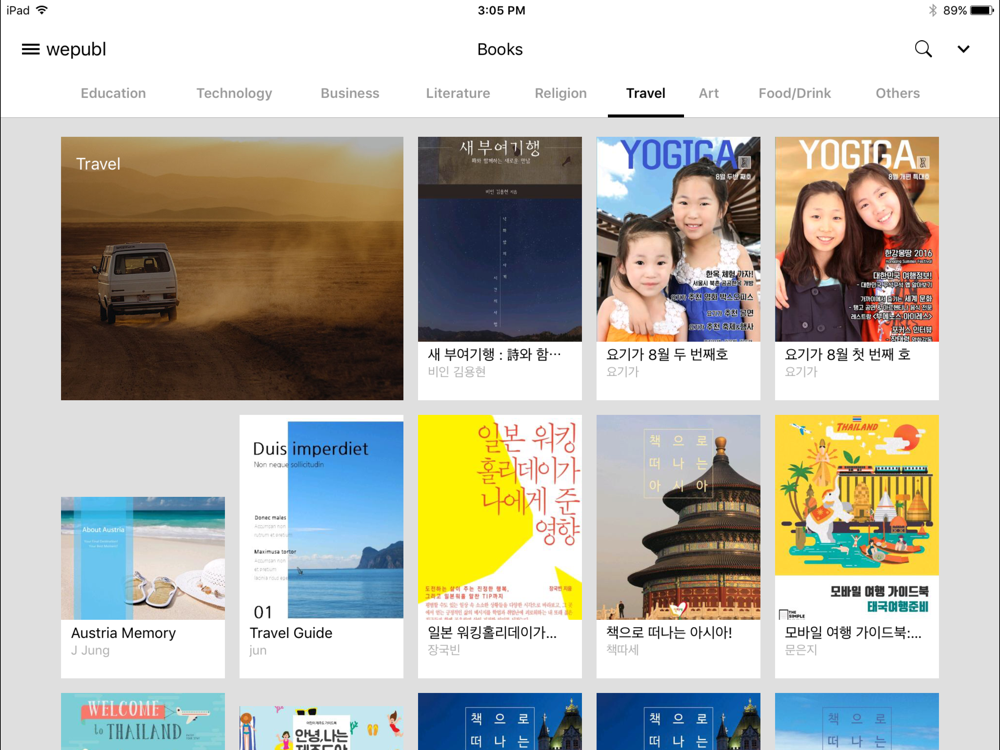Open the Art tab
Viewport: 1000px width, 750px height.
(709, 93)
